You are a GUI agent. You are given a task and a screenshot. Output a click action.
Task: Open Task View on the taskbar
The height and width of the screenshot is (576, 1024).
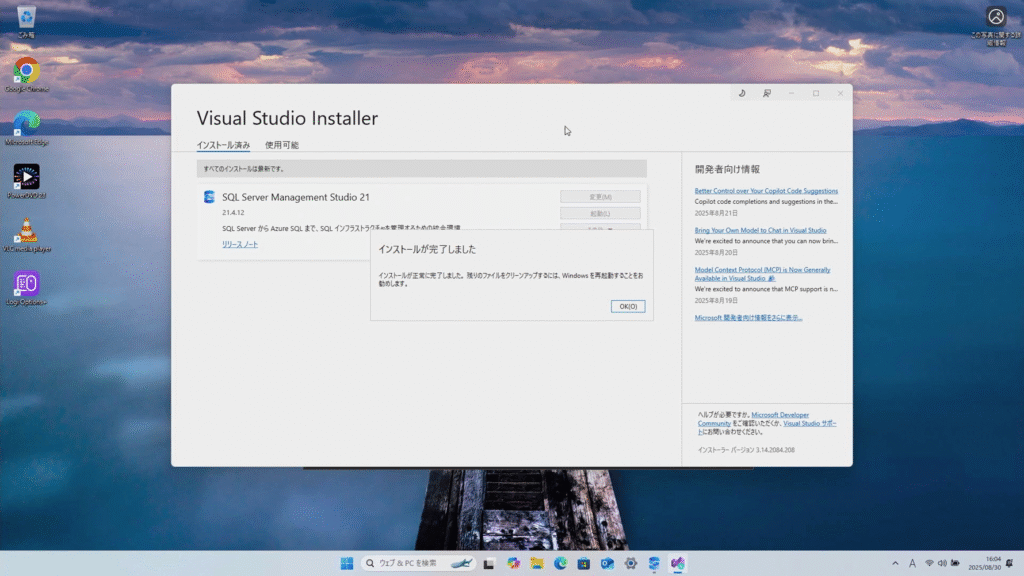point(488,563)
